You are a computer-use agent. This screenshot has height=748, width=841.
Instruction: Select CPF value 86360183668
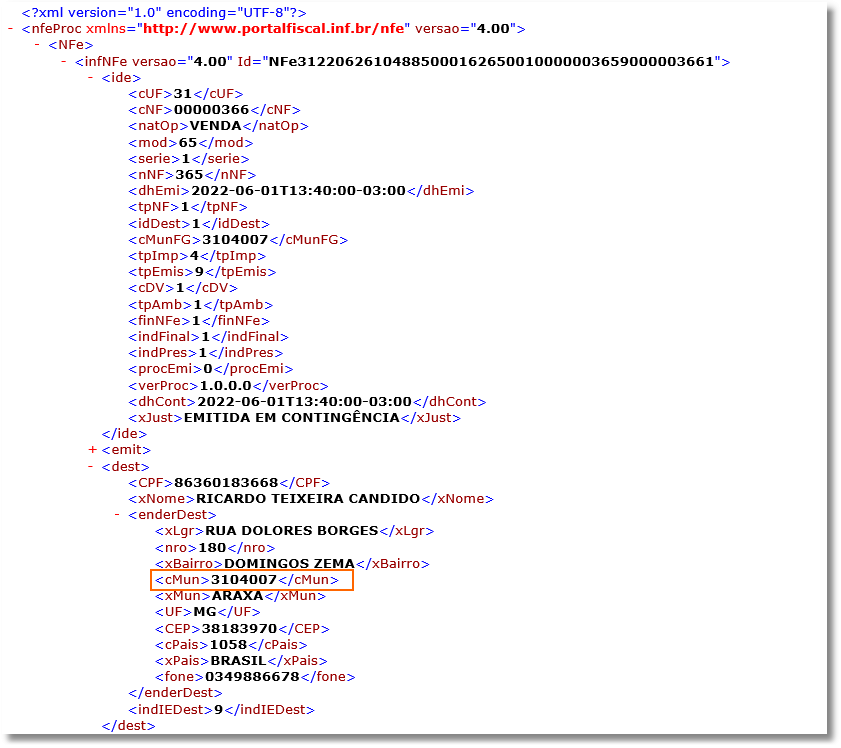tap(226, 483)
